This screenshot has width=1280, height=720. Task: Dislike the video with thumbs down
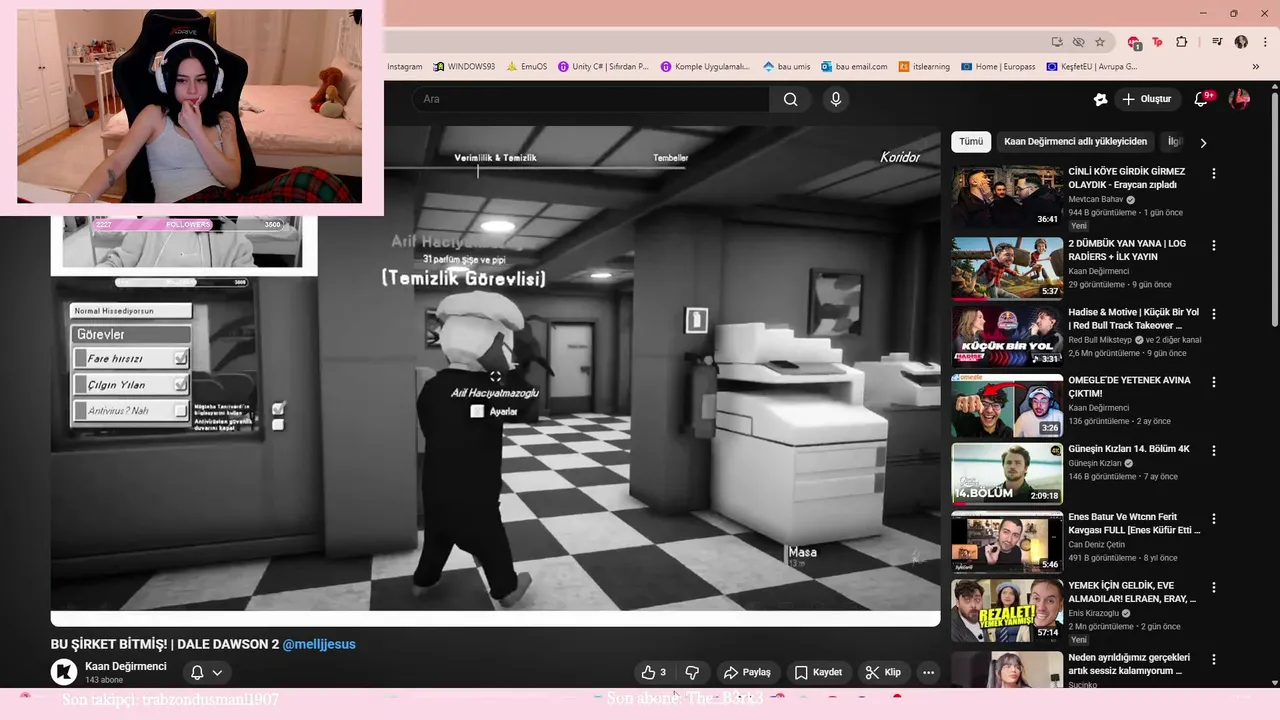tap(692, 672)
